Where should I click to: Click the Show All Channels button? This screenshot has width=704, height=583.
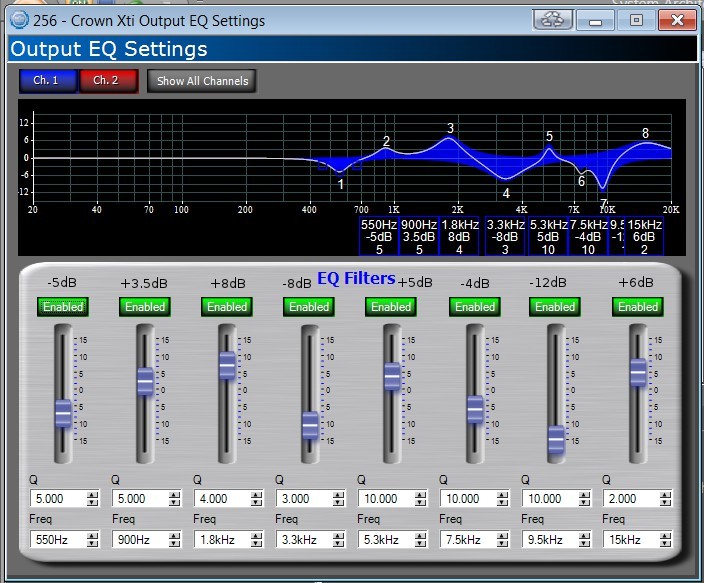202,81
